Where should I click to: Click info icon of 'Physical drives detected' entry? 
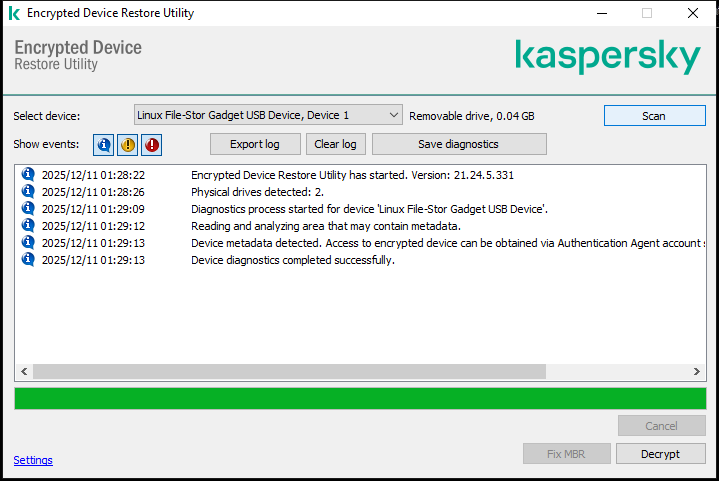tap(28, 191)
